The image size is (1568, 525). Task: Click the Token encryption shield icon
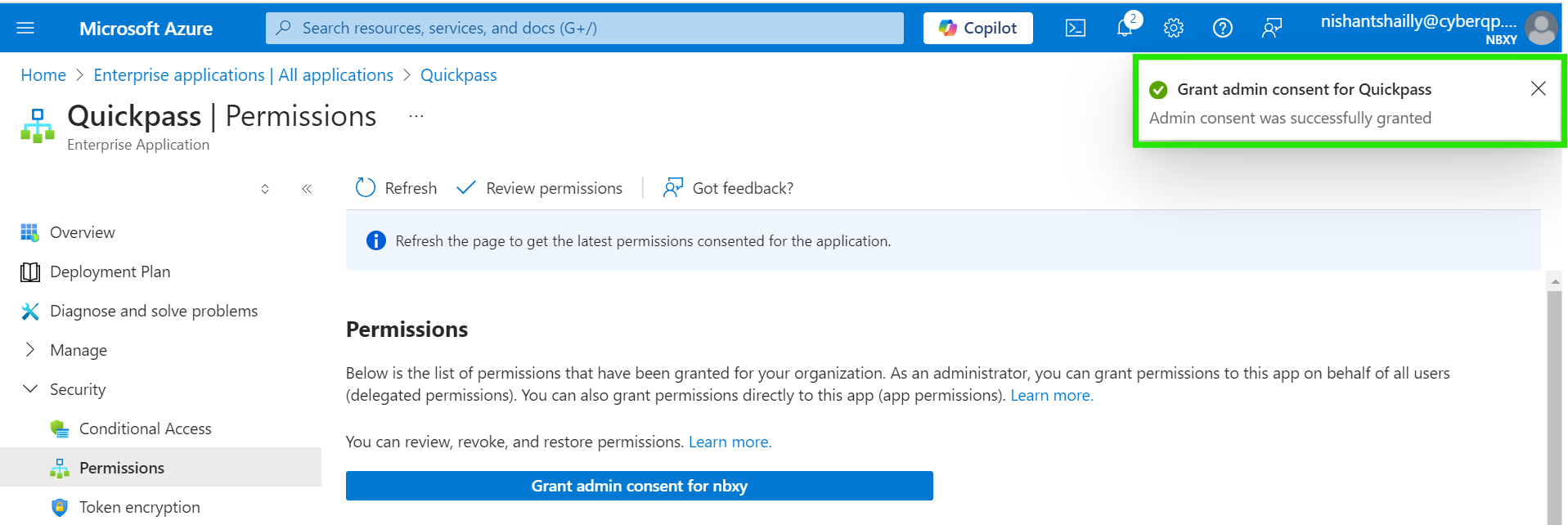60,507
